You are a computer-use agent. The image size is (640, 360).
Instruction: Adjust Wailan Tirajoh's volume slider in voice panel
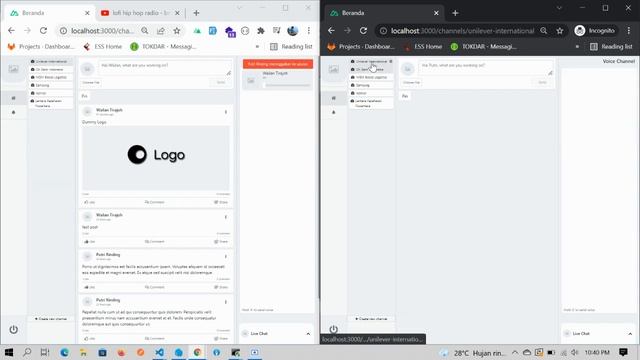287,85
